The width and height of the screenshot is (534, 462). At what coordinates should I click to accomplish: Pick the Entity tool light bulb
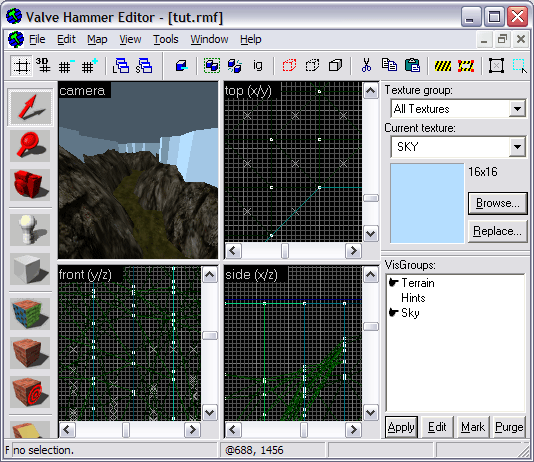(x=30, y=230)
